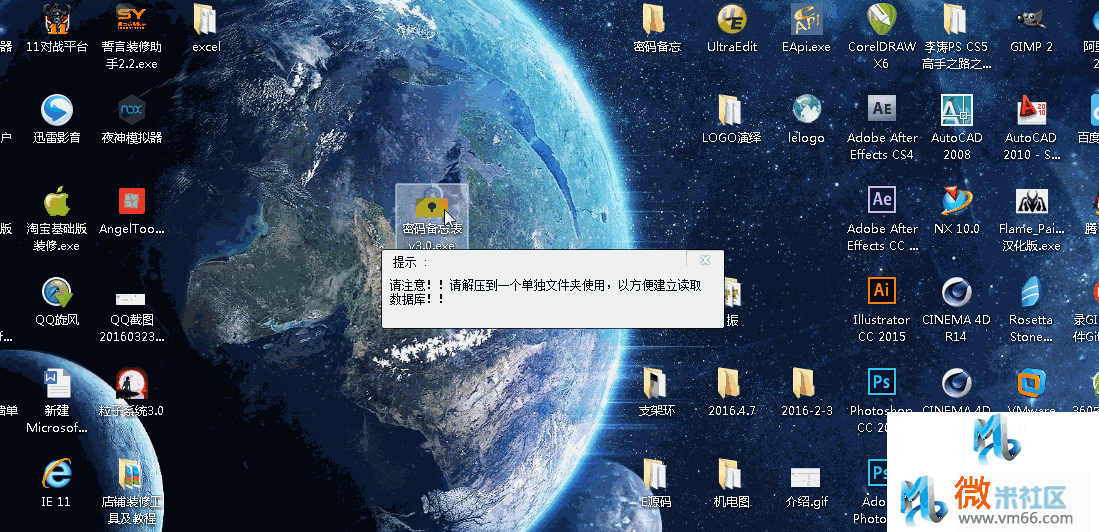The image size is (1099, 532).
Task: Open the 支架环 folder
Action: tap(656, 393)
